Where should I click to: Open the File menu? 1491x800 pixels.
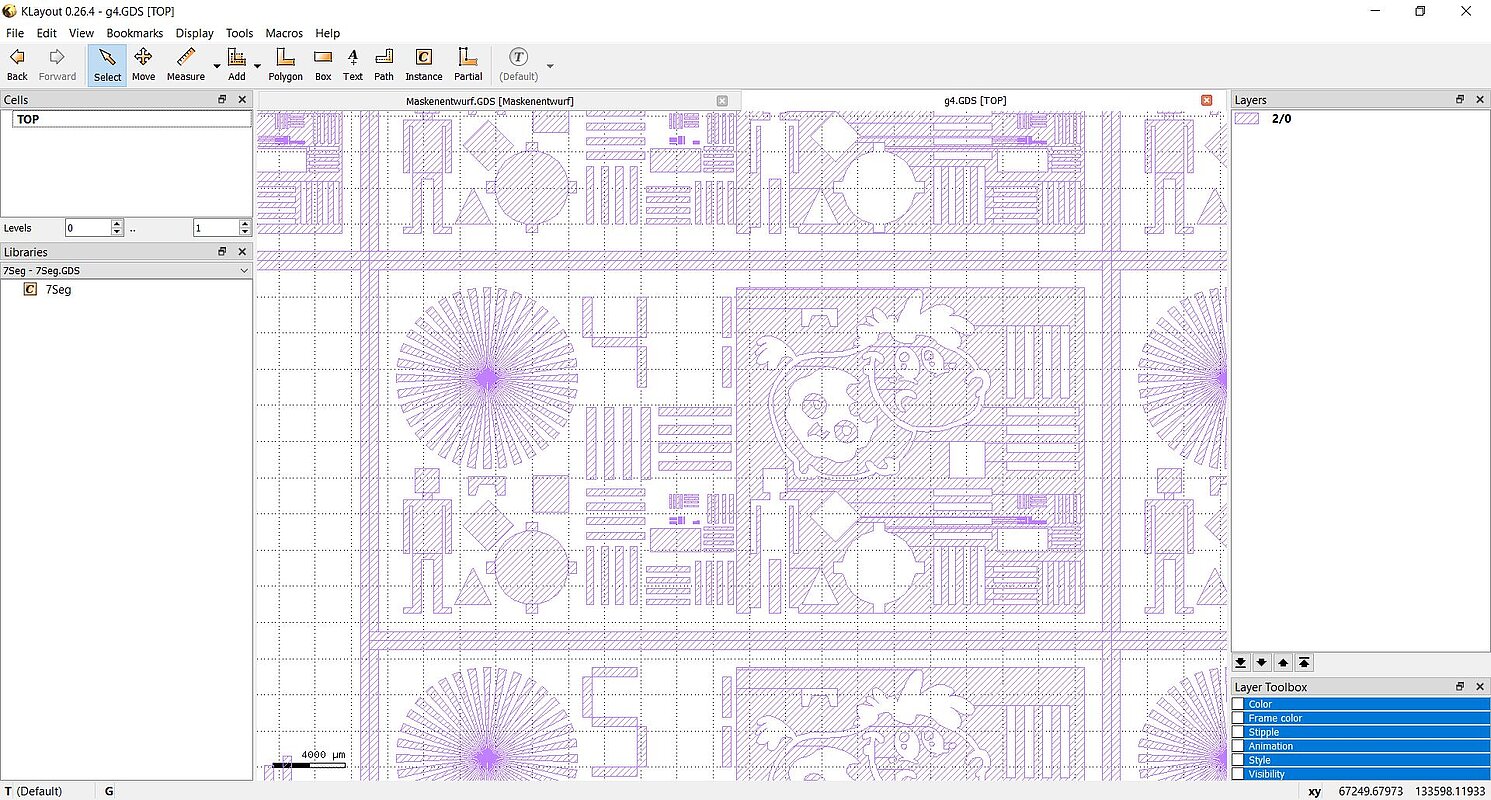click(15, 33)
